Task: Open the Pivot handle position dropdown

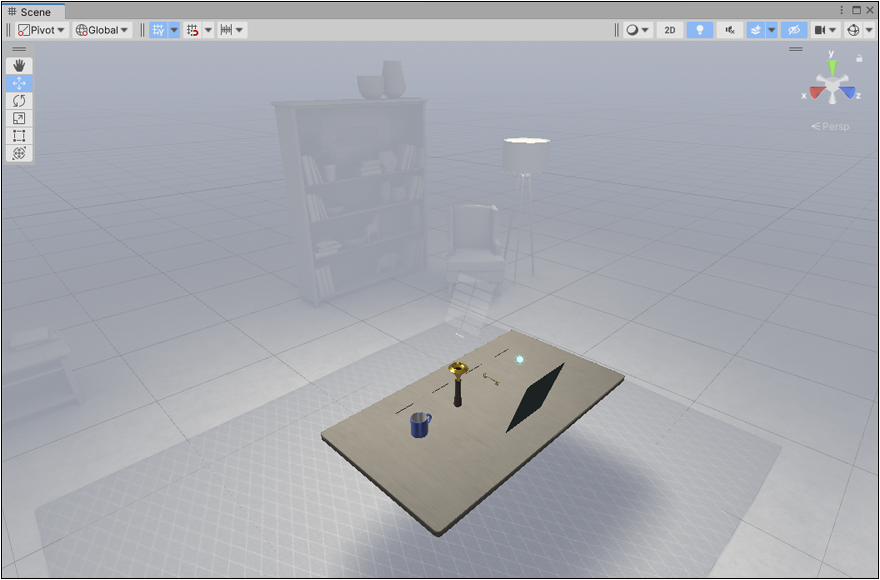Action: coord(41,30)
